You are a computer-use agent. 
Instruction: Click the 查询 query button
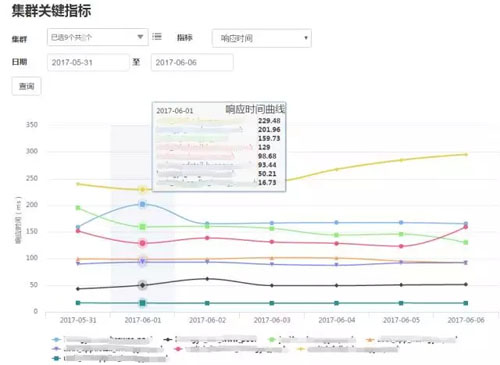click(x=26, y=86)
